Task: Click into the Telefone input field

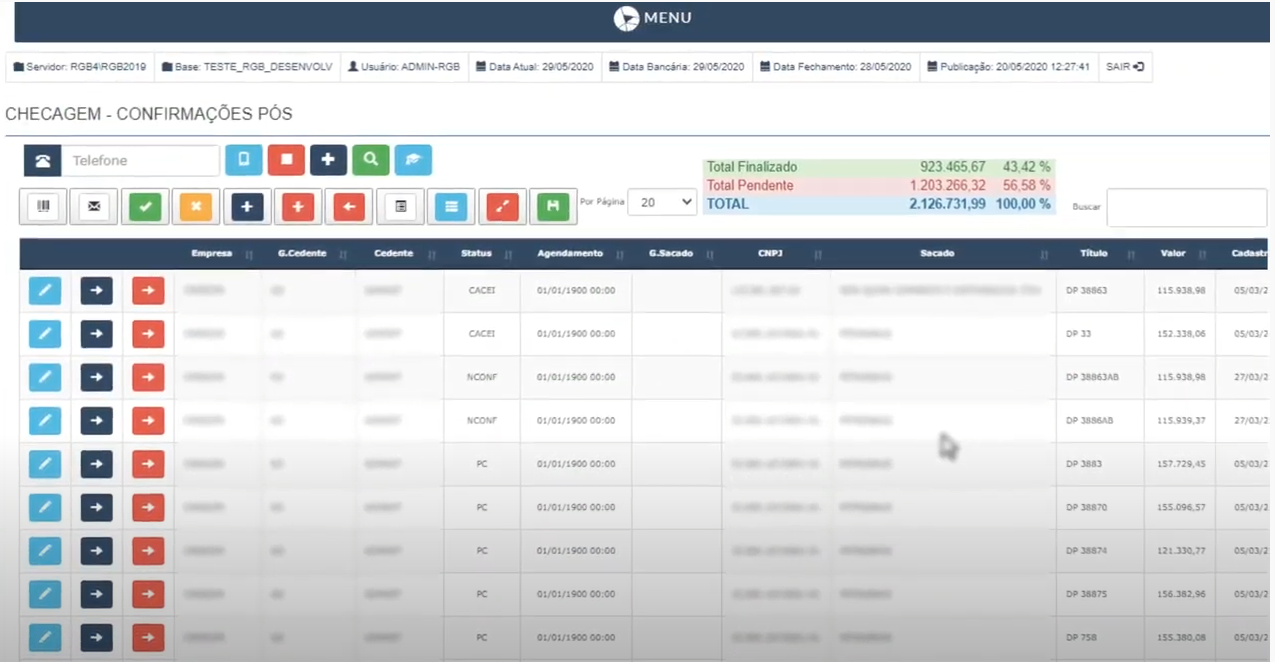Action: [x=140, y=161]
